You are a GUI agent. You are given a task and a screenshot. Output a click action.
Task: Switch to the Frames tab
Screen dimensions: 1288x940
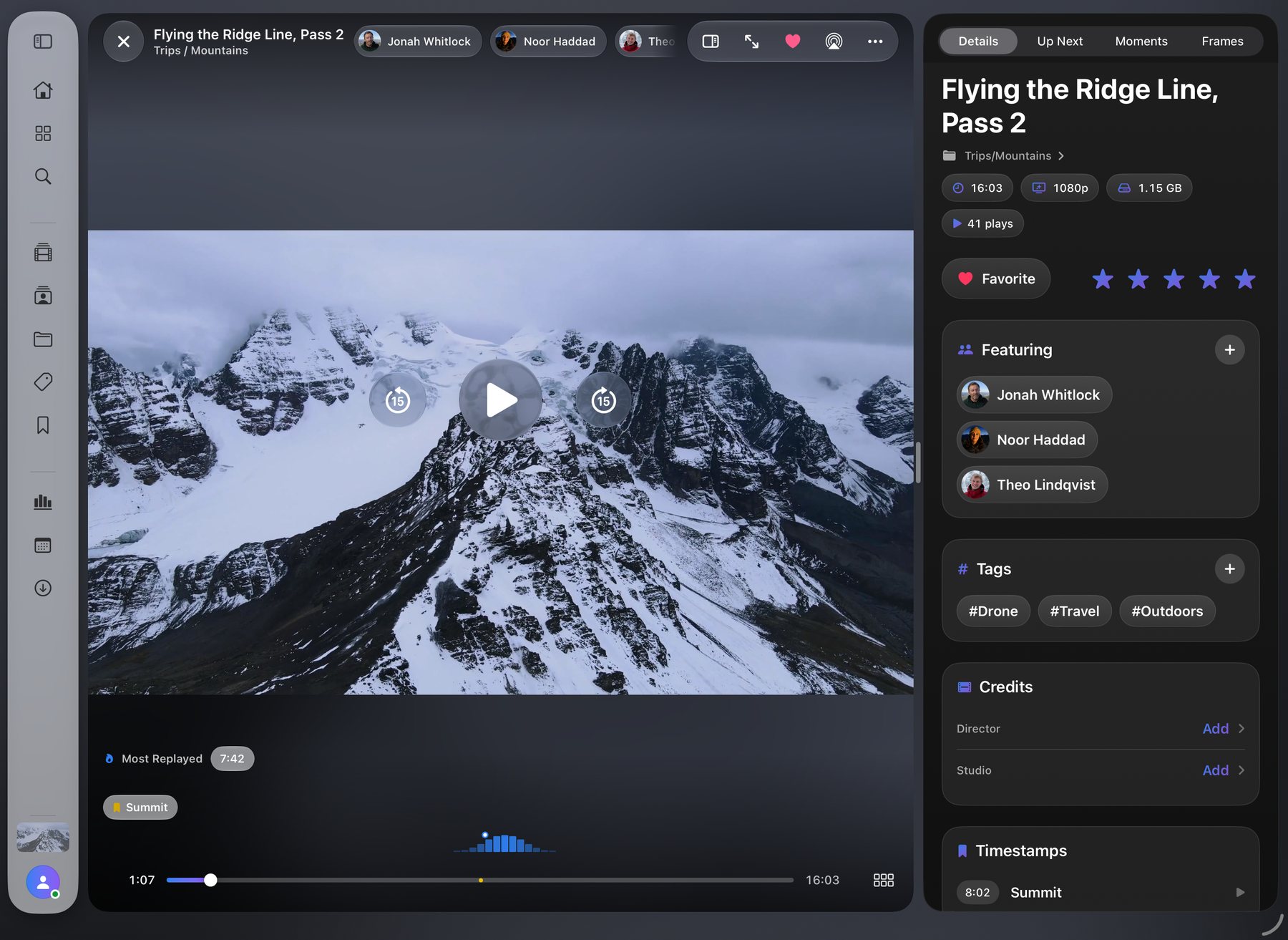tap(1222, 42)
